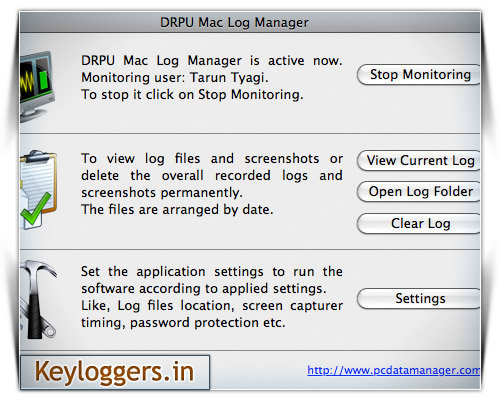Click the monitor activity graph icon
The width and height of the screenshot is (500, 400).
(x=37, y=87)
